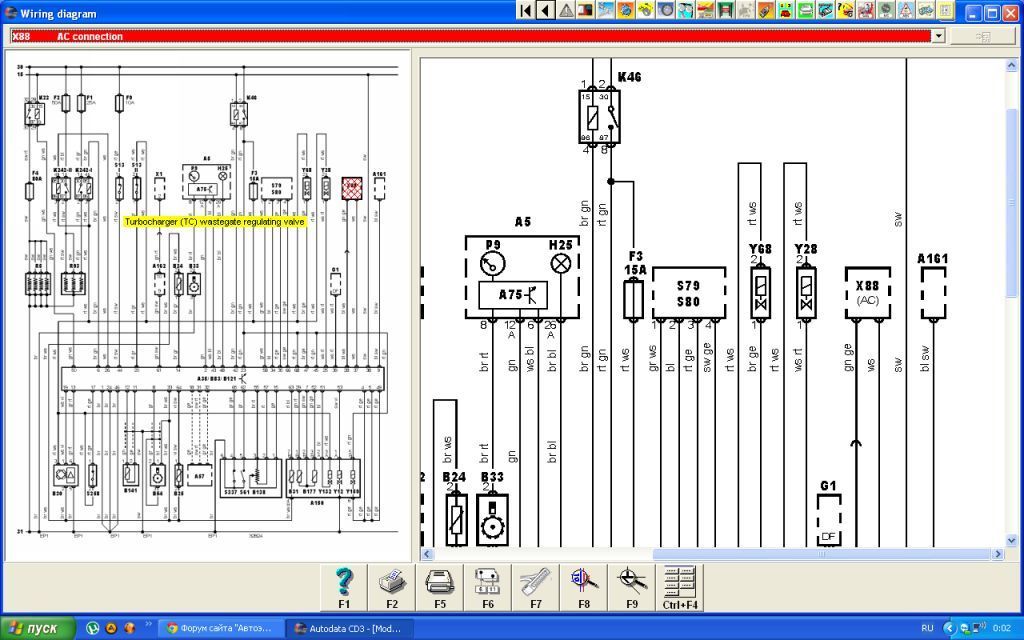Click the horizontal scrollbar thumb

coord(821,554)
